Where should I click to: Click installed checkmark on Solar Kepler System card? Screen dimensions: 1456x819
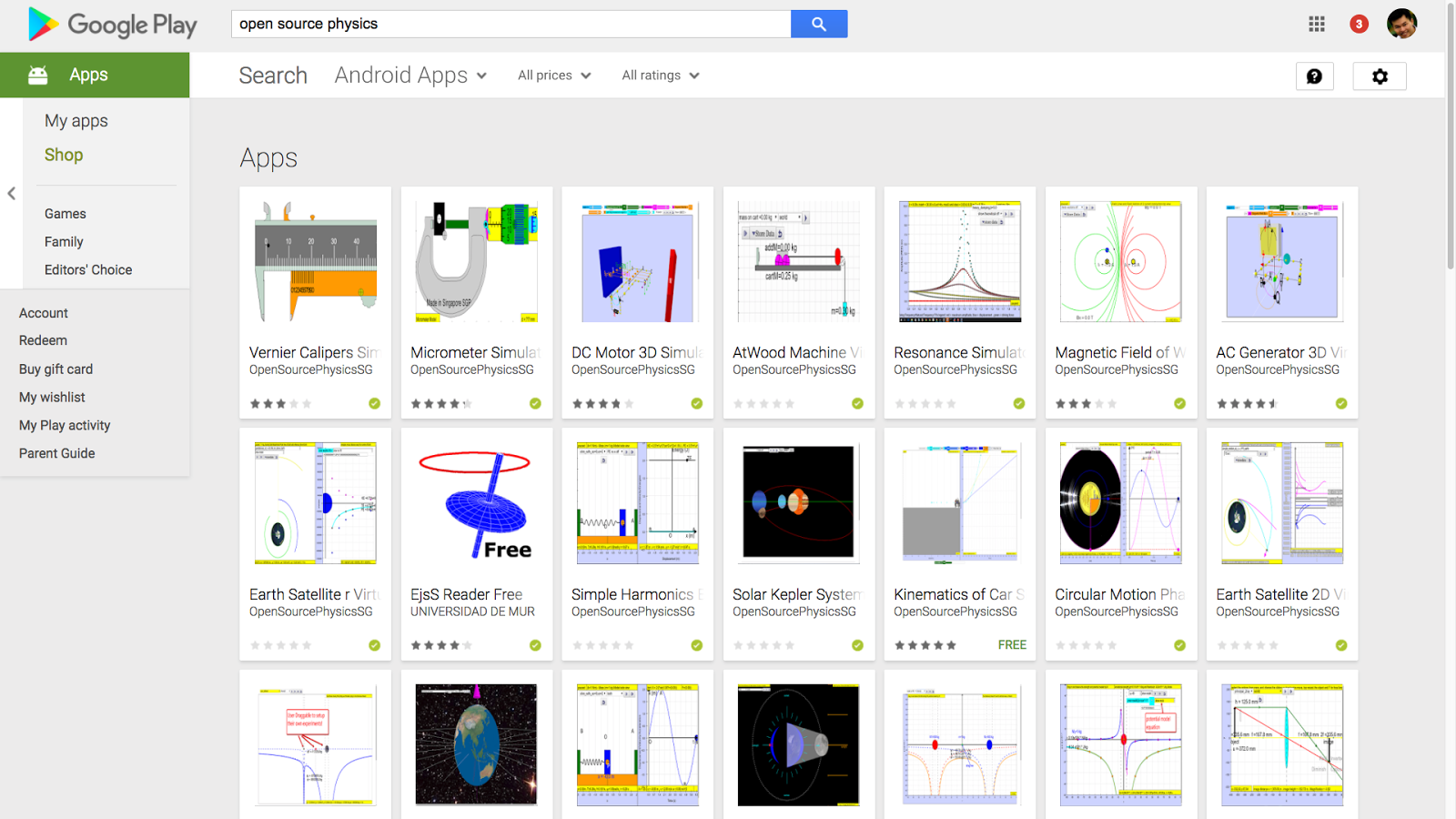[x=857, y=645]
